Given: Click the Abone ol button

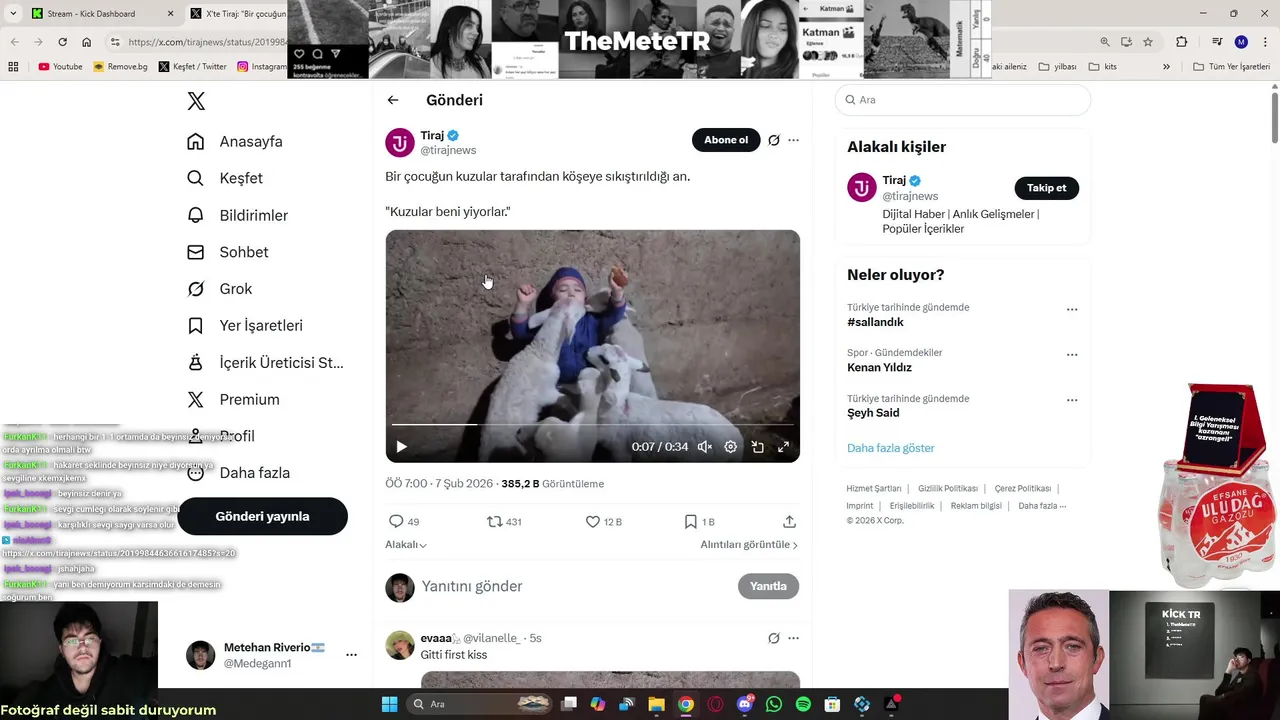Looking at the screenshot, I should pyautogui.click(x=726, y=140).
